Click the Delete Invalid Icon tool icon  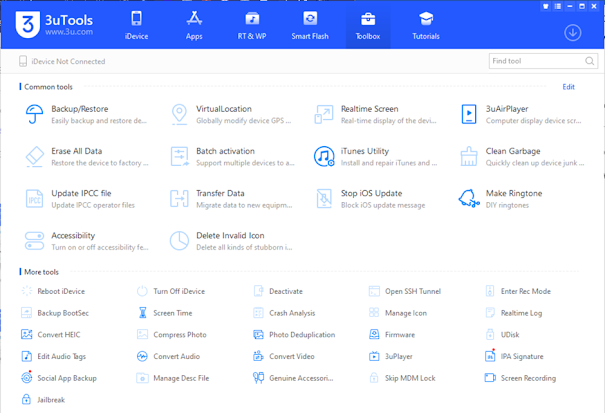coord(179,241)
